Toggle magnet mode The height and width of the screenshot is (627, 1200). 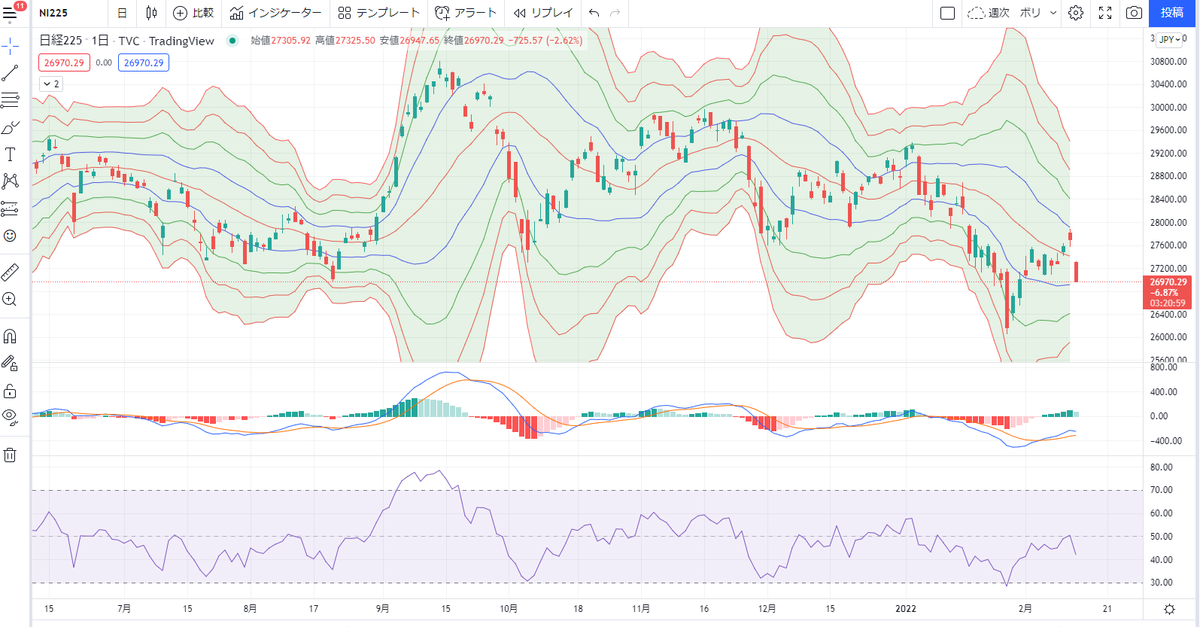[10, 335]
